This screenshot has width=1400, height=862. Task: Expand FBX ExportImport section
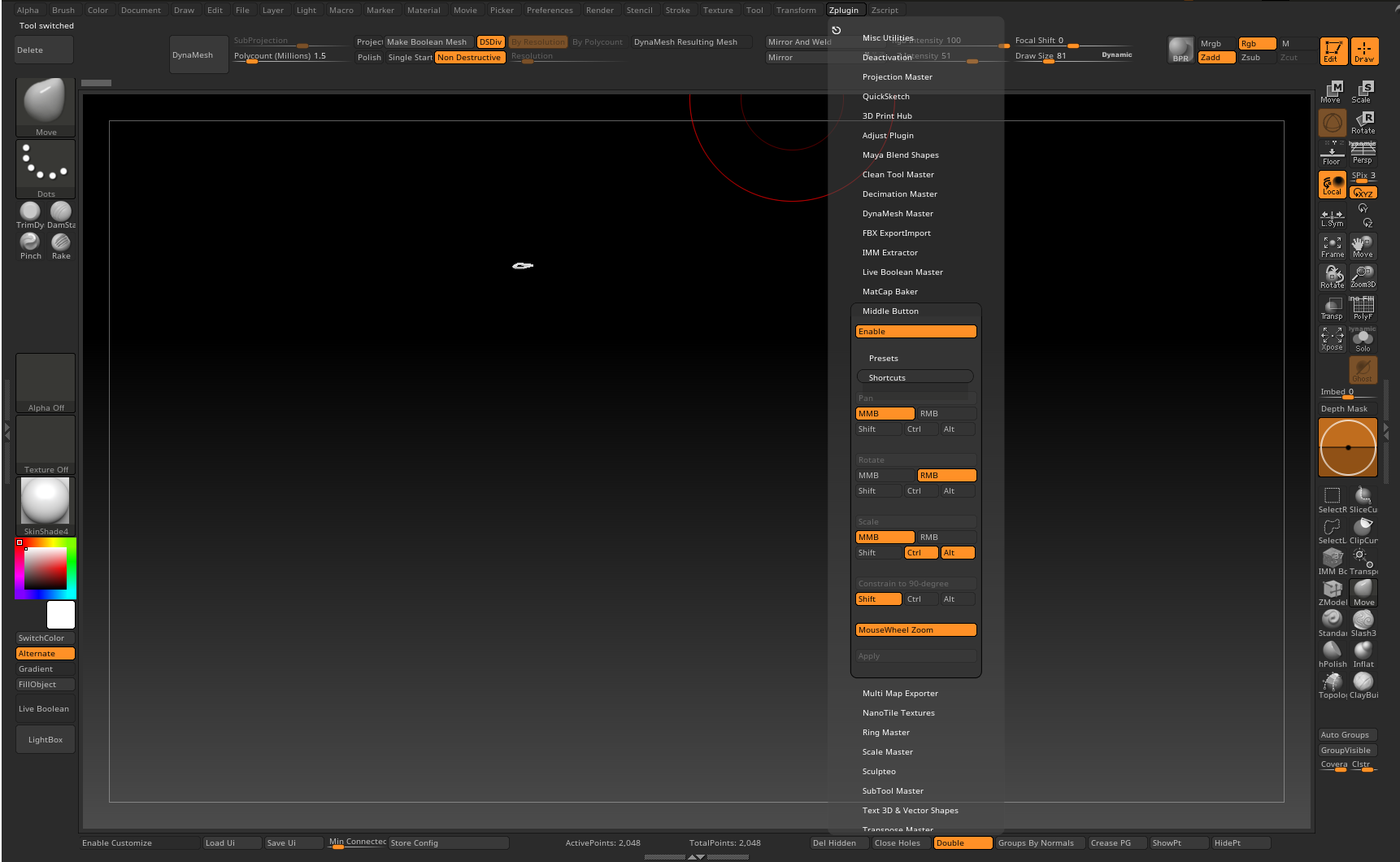[897, 233]
